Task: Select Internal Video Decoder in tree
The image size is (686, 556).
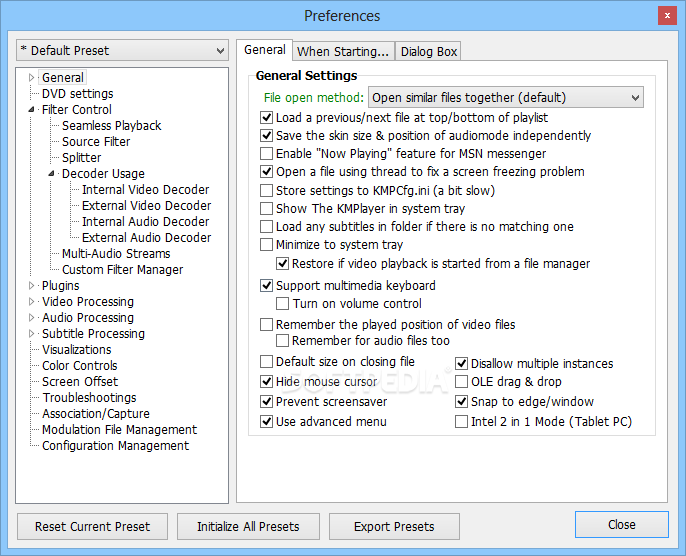Action: click(x=146, y=189)
